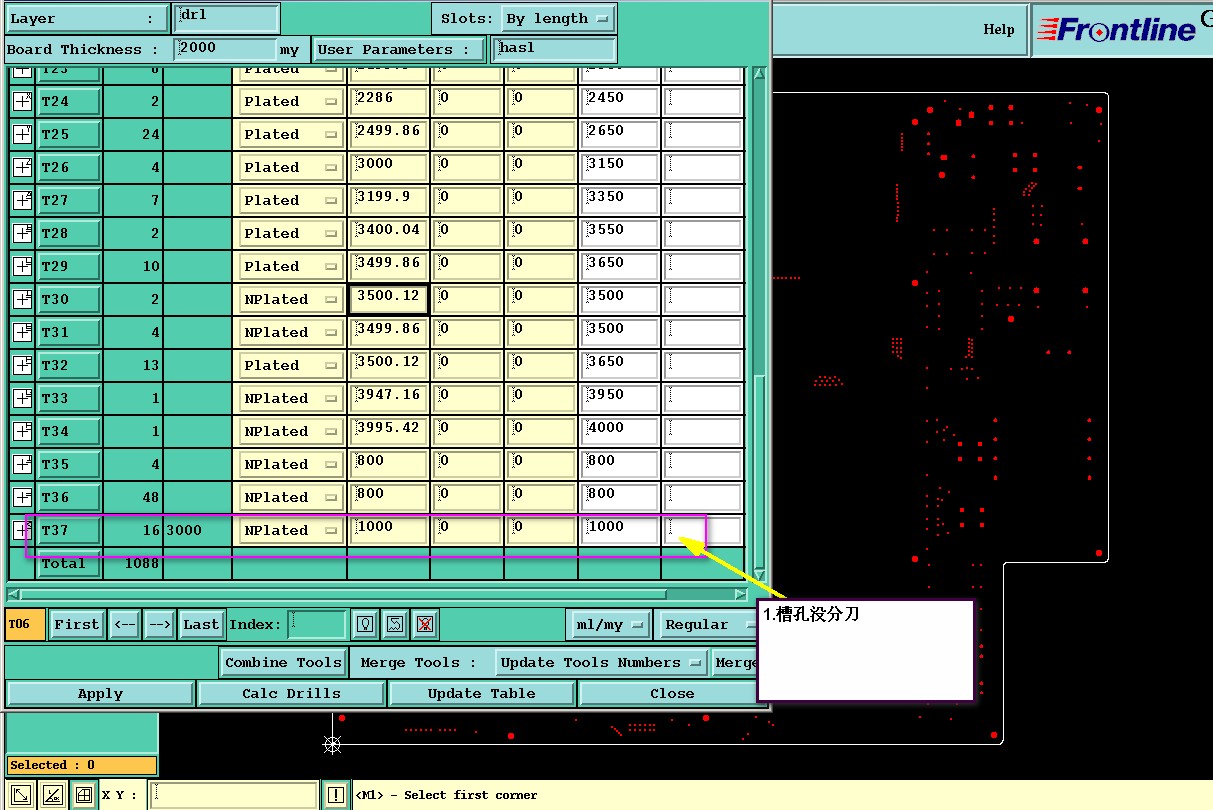Open the Slots By length dropdown
Image resolution: width=1213 pixels, height=810 pixels.
[557, 19]
